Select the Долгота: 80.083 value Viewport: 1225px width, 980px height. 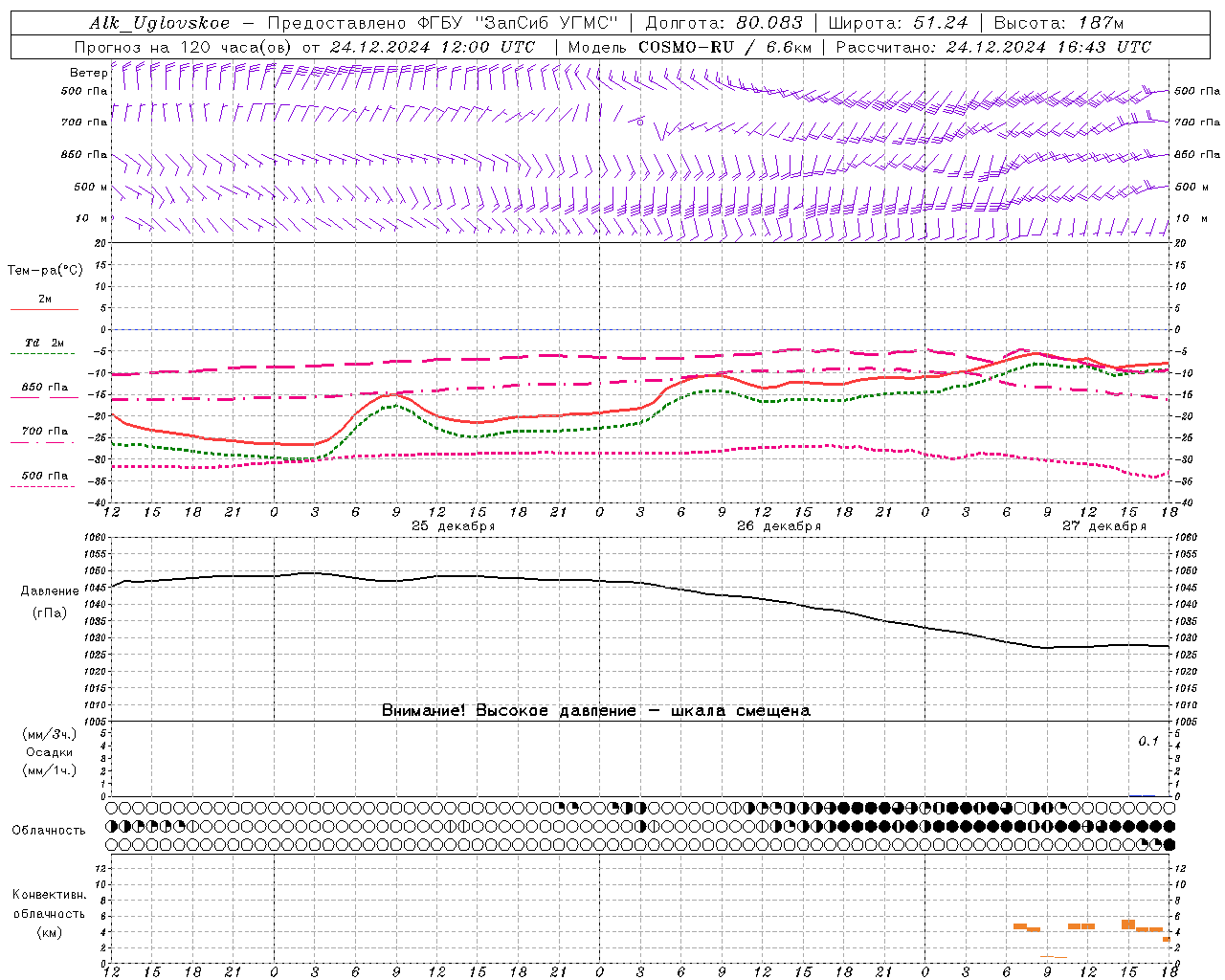click(724, 23)
